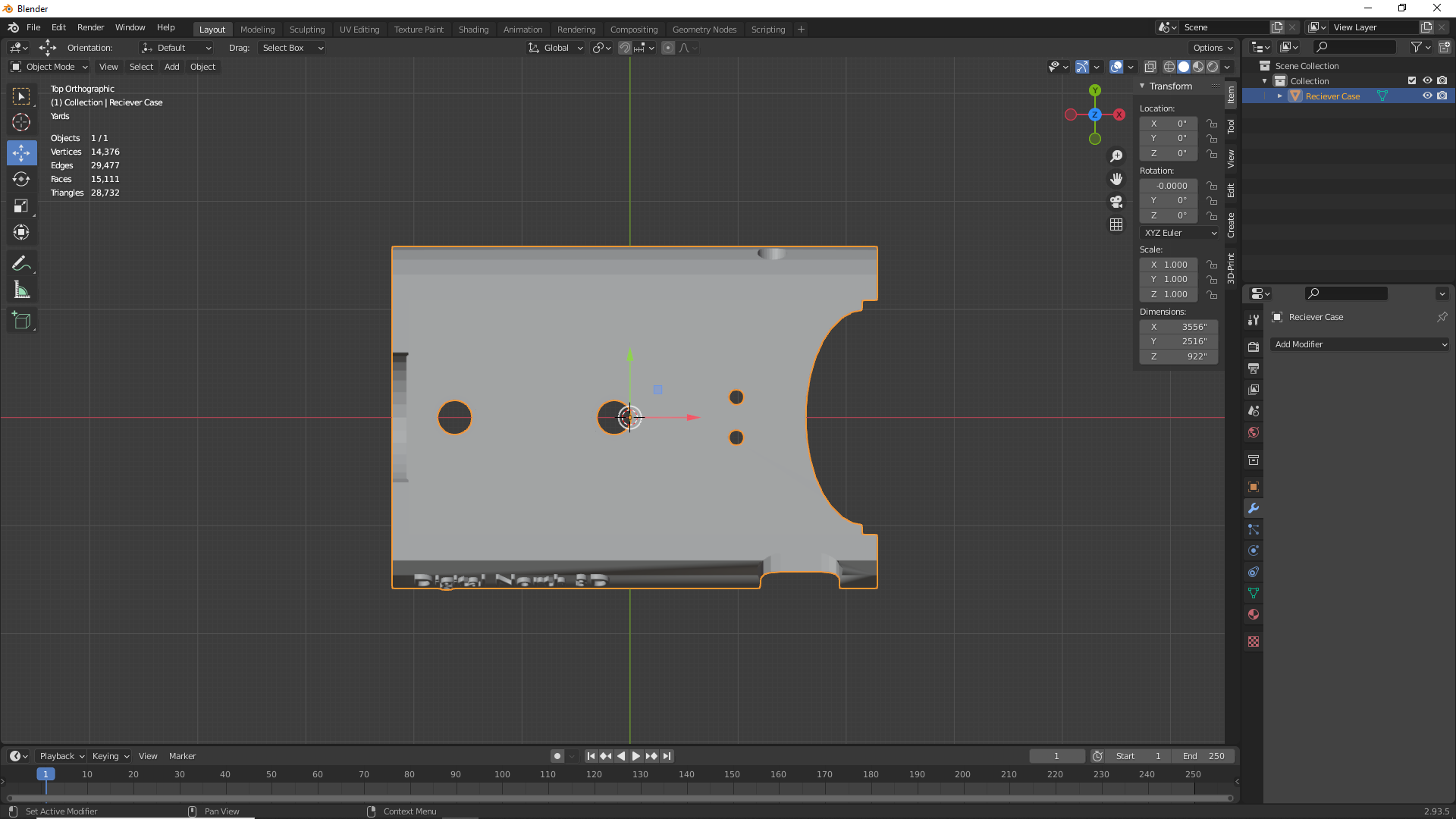Click the pan view hand icon
Image resolution: width=1456 pixels, height=819 pixels.
(x=1116, y=179)
